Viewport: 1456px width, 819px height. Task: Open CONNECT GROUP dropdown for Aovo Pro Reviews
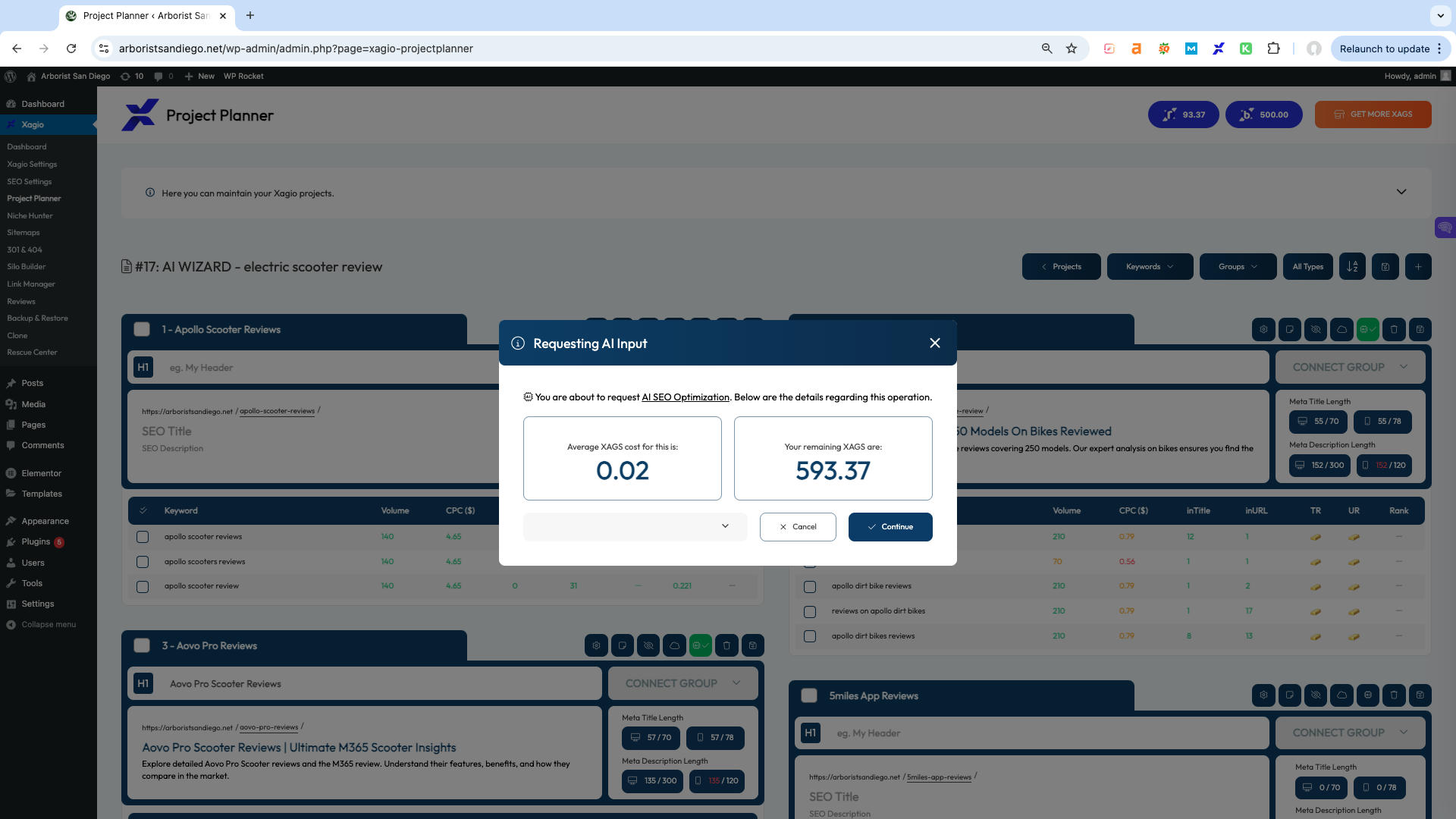(x=682, y=683)
